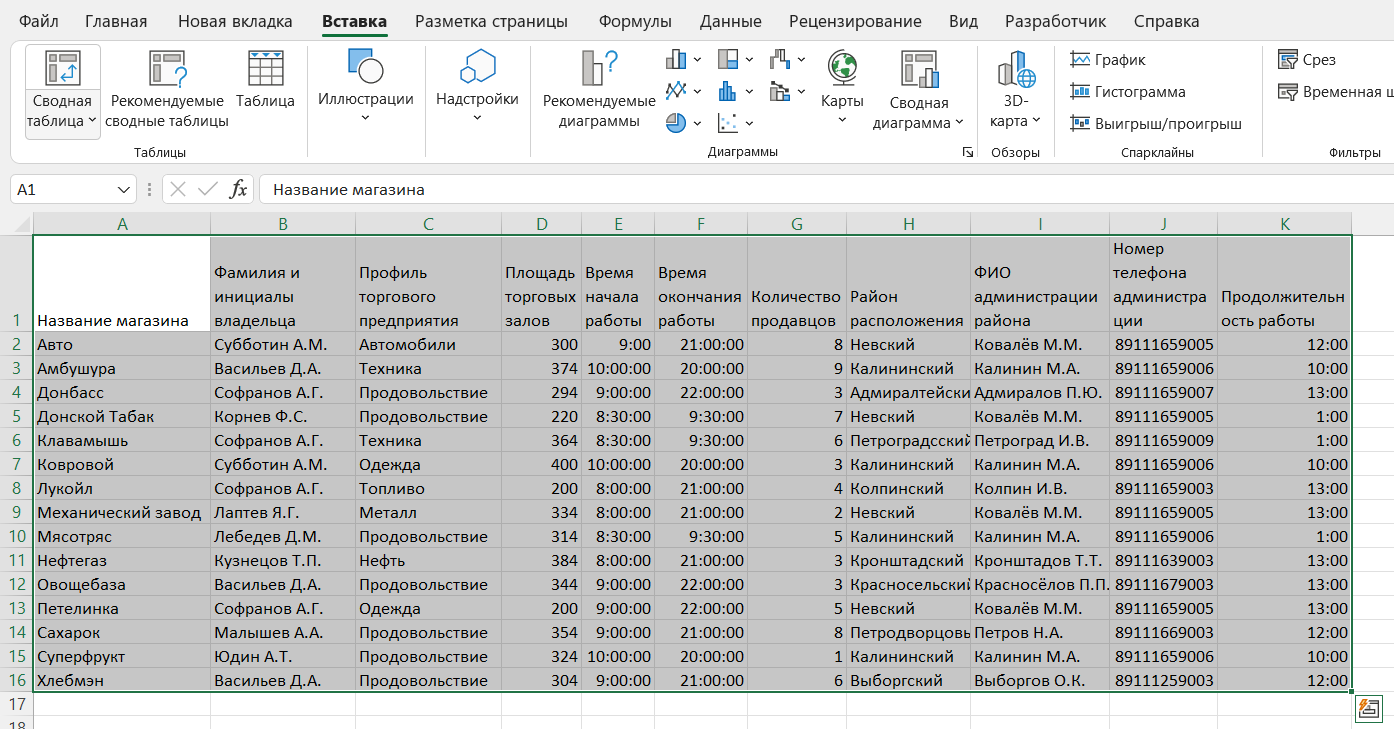
Task: Select column header H
Action: coord(908,224)
